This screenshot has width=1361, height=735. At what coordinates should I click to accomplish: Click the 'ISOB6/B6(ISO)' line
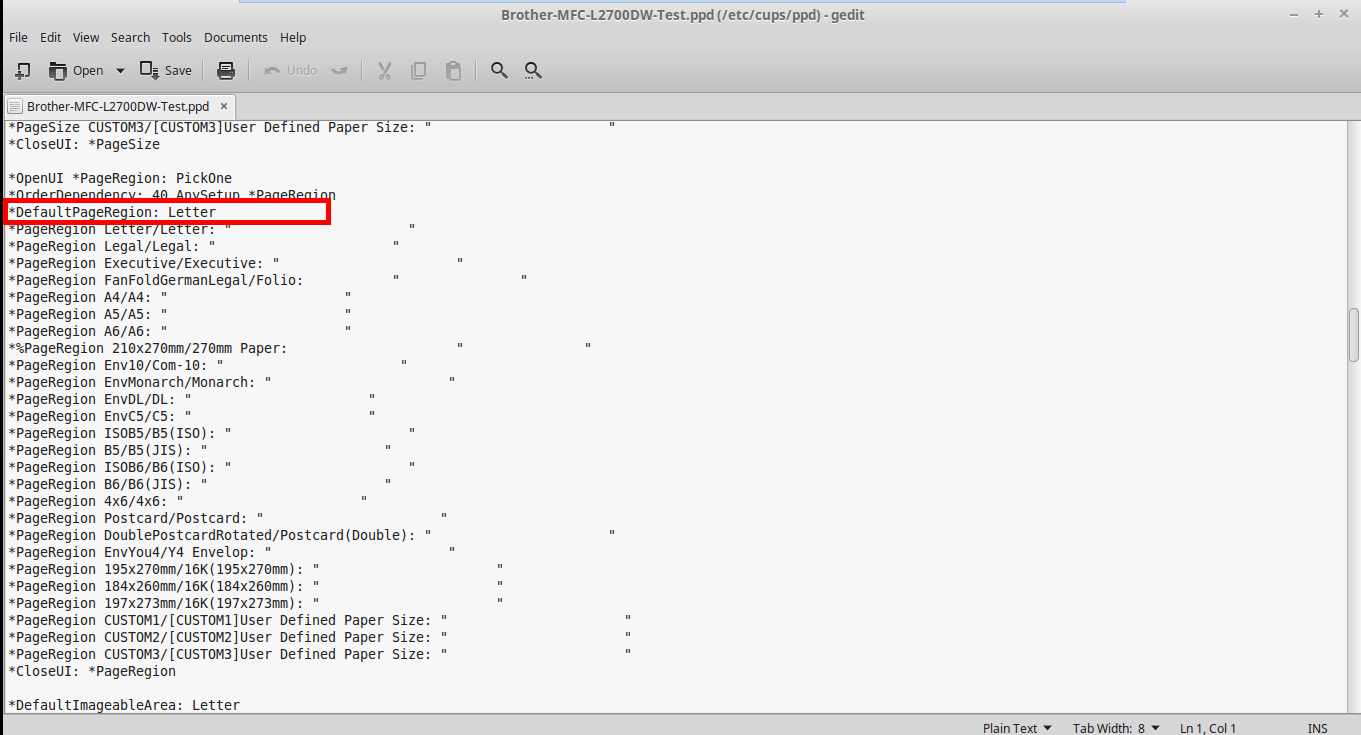(212, 467)
